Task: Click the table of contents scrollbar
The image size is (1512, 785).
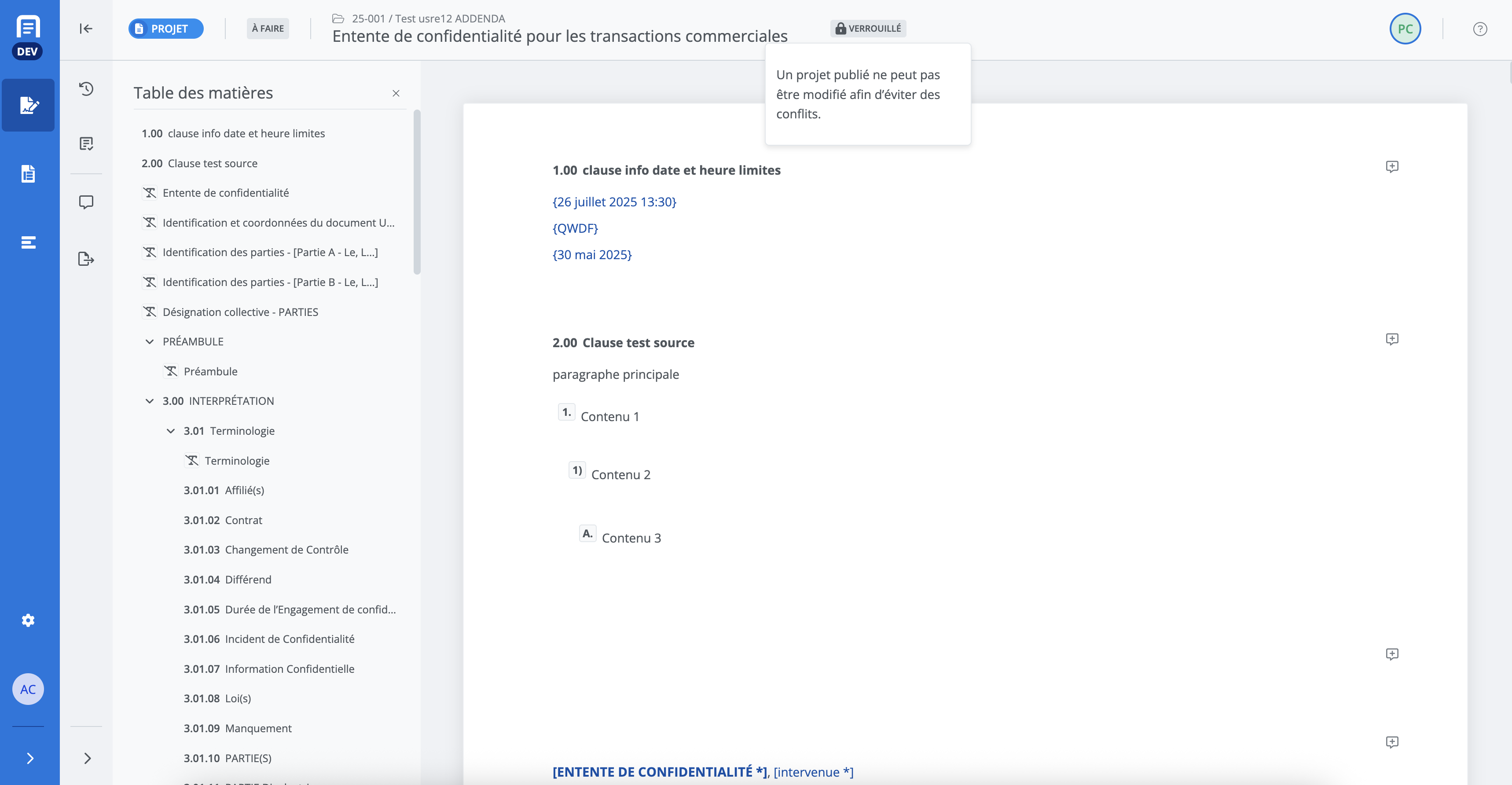Action: [x=417, y=191]
